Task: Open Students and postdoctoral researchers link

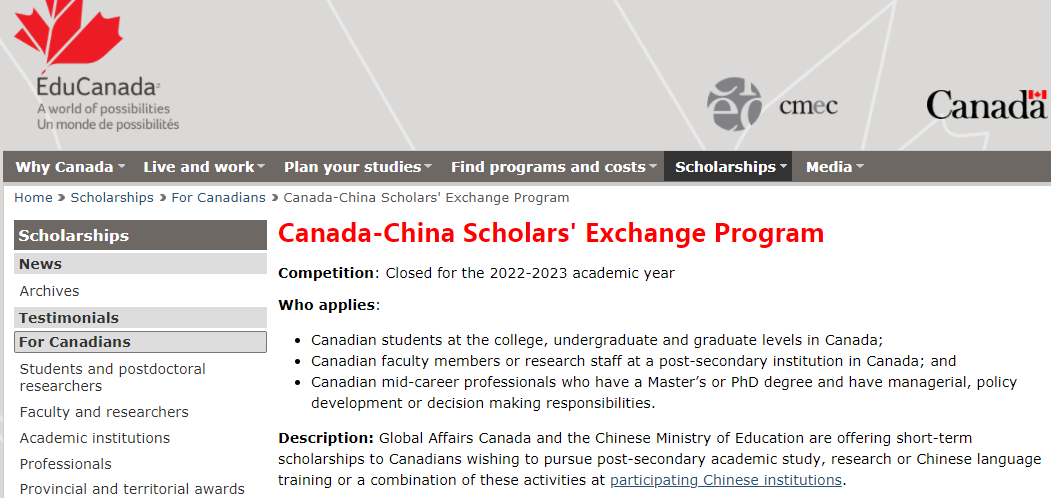Action: pos(113,377)
